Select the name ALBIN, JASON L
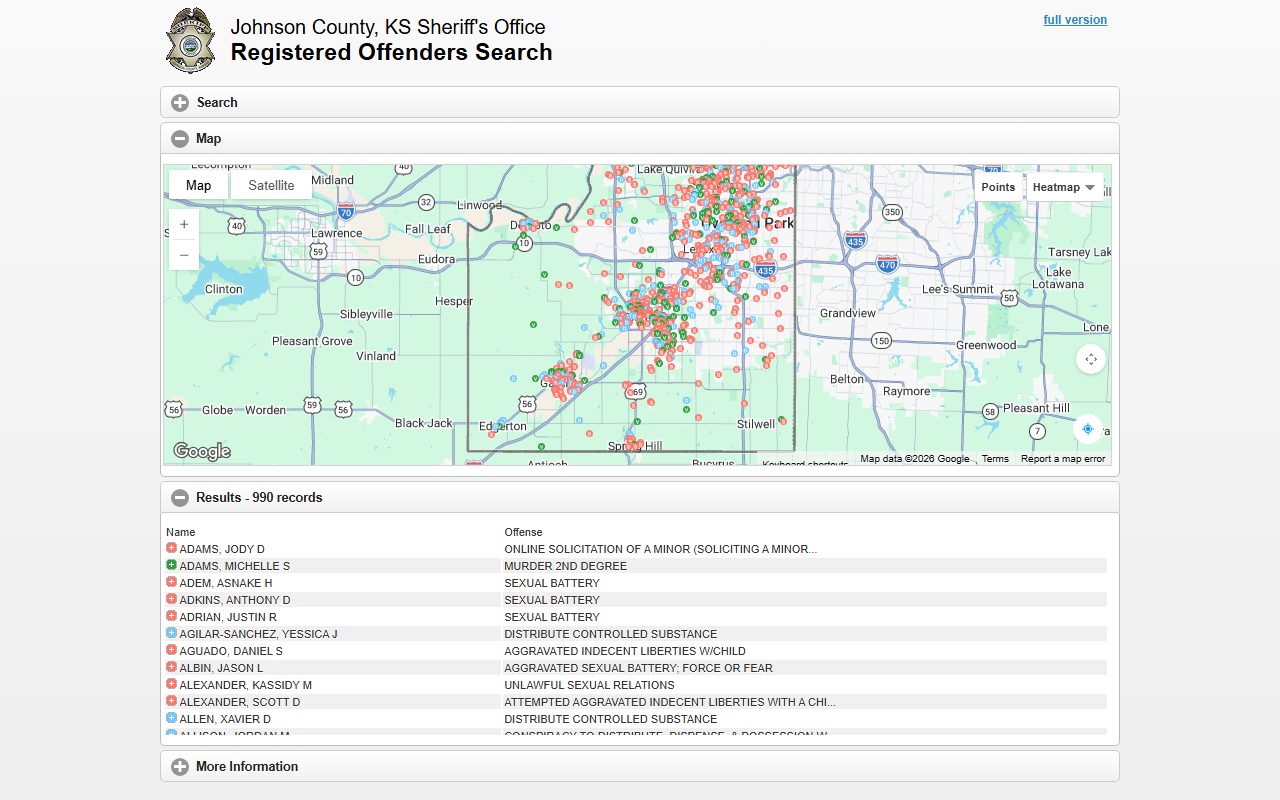The image size is (1280, 800). 221,668
